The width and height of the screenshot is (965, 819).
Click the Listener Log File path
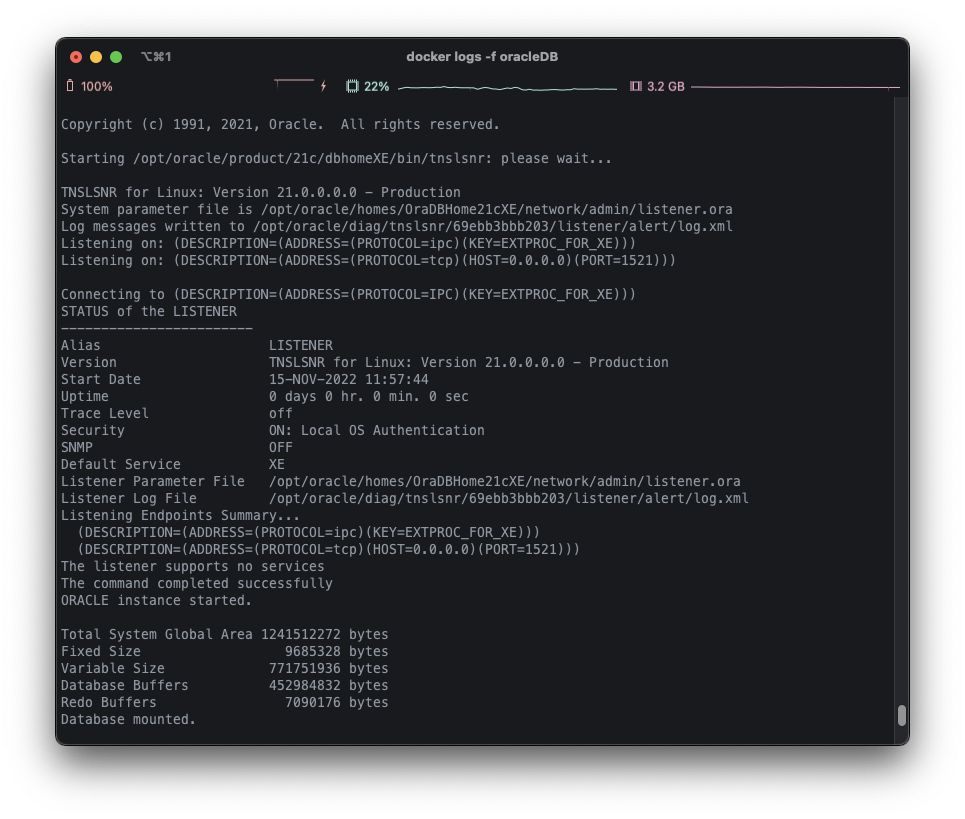508,498
